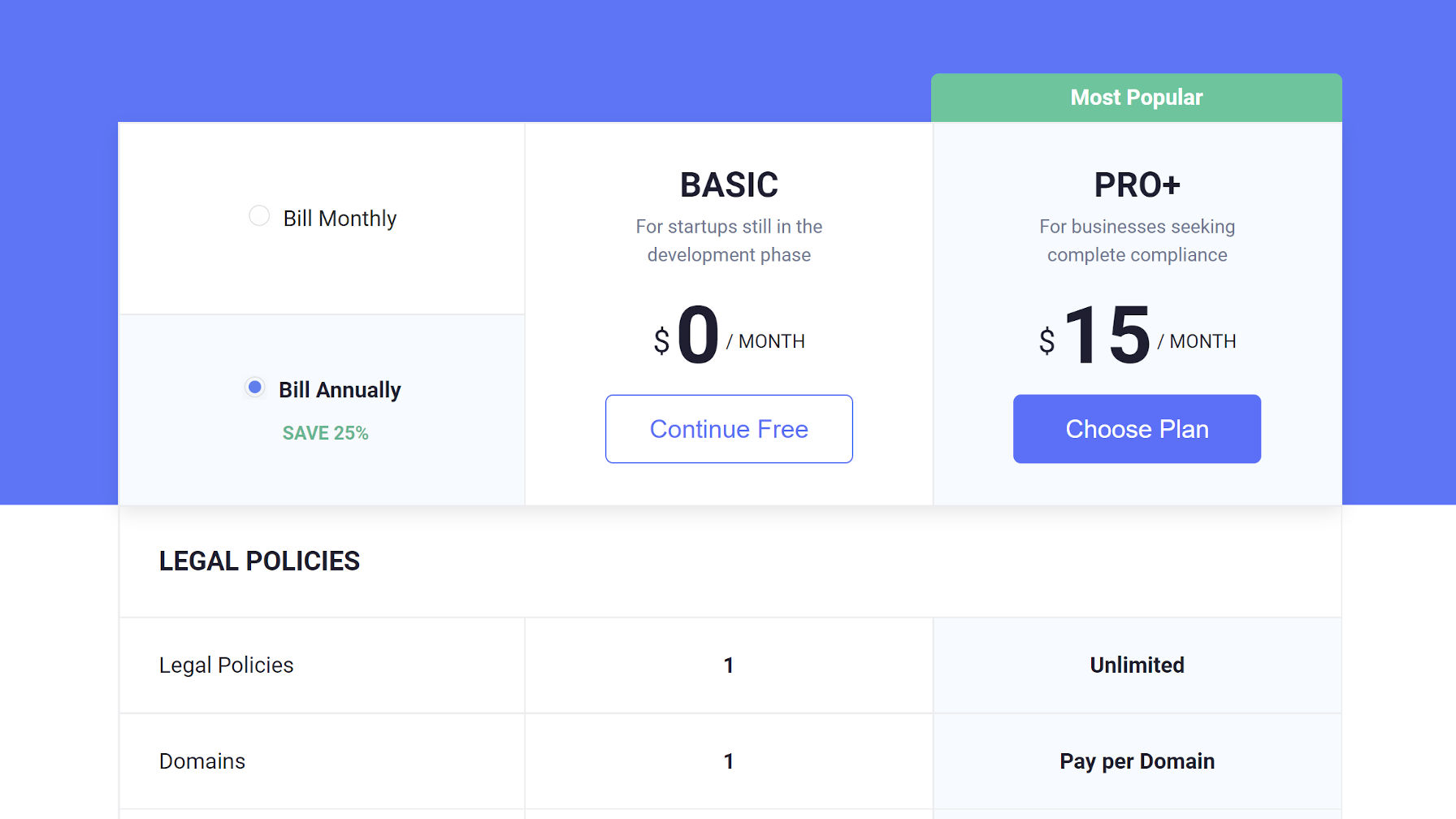
Task: Select the Bill Monthly radio button
Action: [x=259, y=216]
